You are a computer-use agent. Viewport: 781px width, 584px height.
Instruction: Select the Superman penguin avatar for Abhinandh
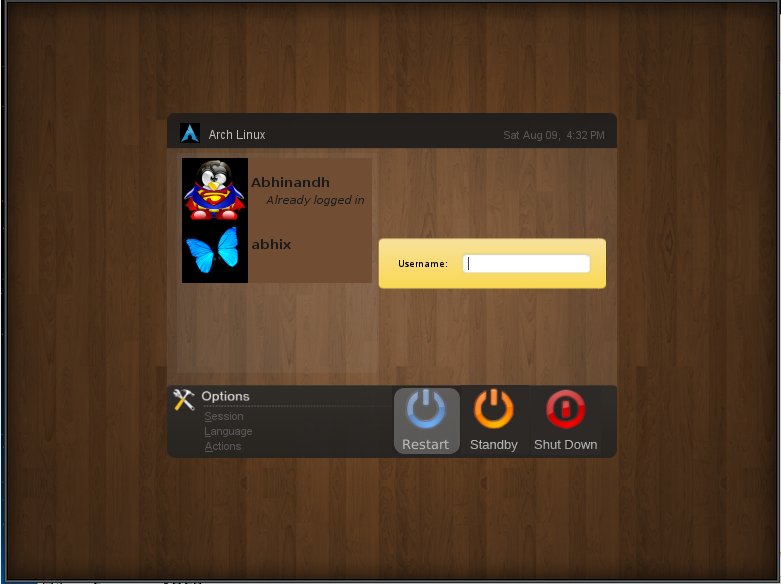click(215, 189)
